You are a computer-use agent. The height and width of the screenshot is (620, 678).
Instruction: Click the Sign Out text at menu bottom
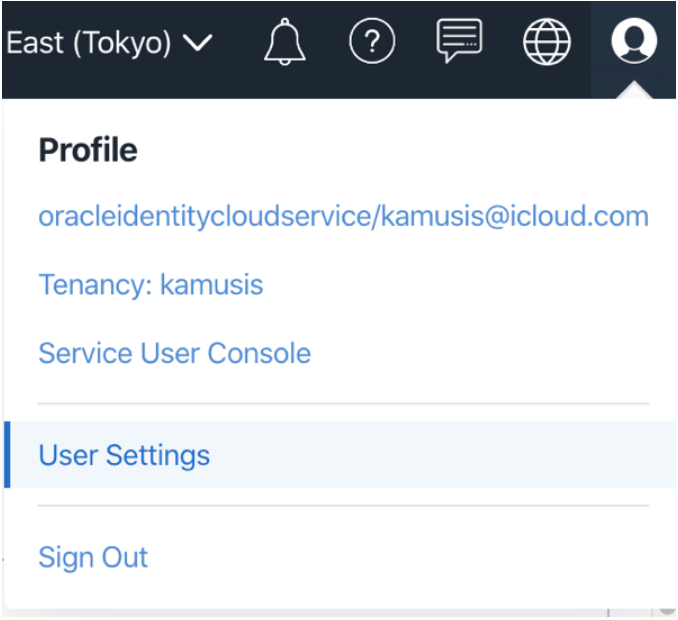(x=93, y=557)
